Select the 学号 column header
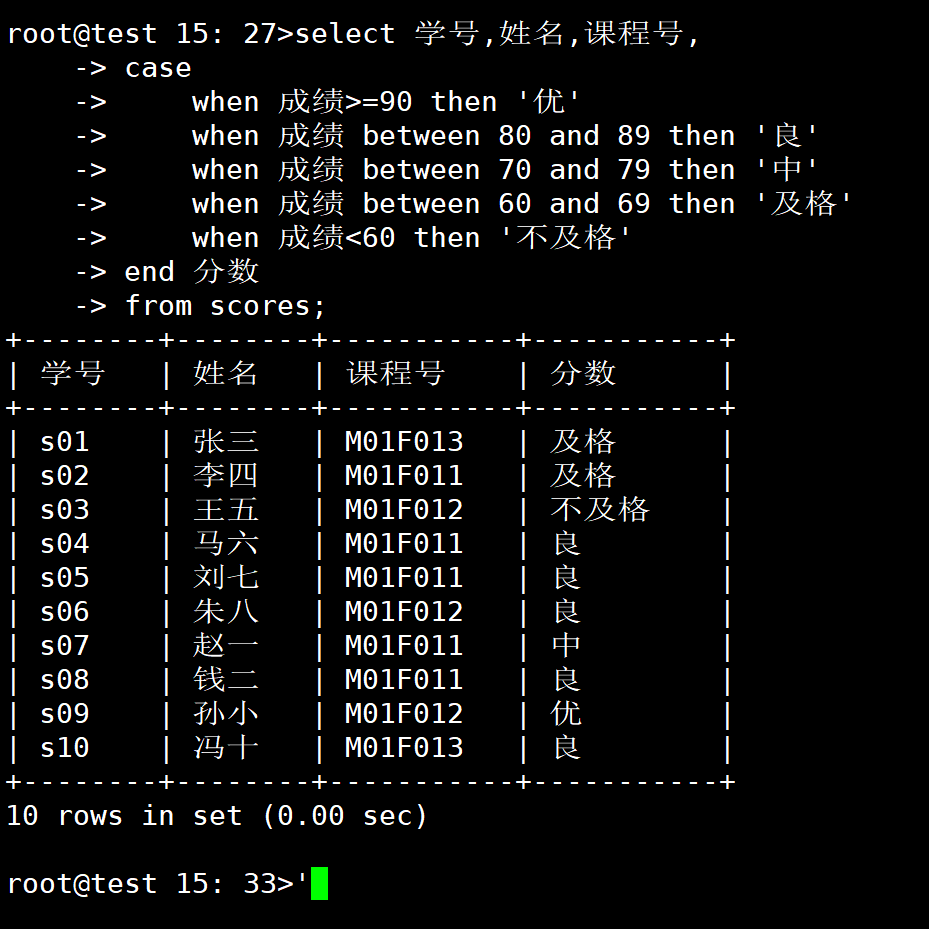This screenshot has width=929, height=929. (73, 374)
